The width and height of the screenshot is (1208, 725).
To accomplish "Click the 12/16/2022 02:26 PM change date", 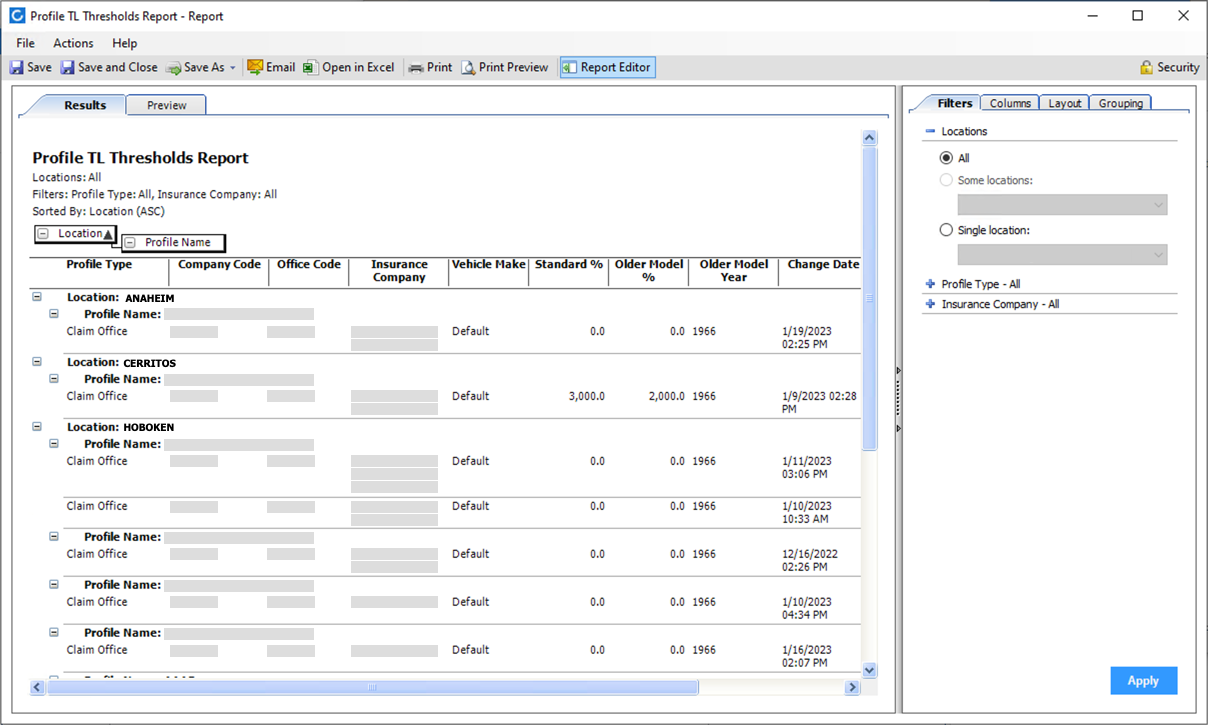I will (810, 560).
